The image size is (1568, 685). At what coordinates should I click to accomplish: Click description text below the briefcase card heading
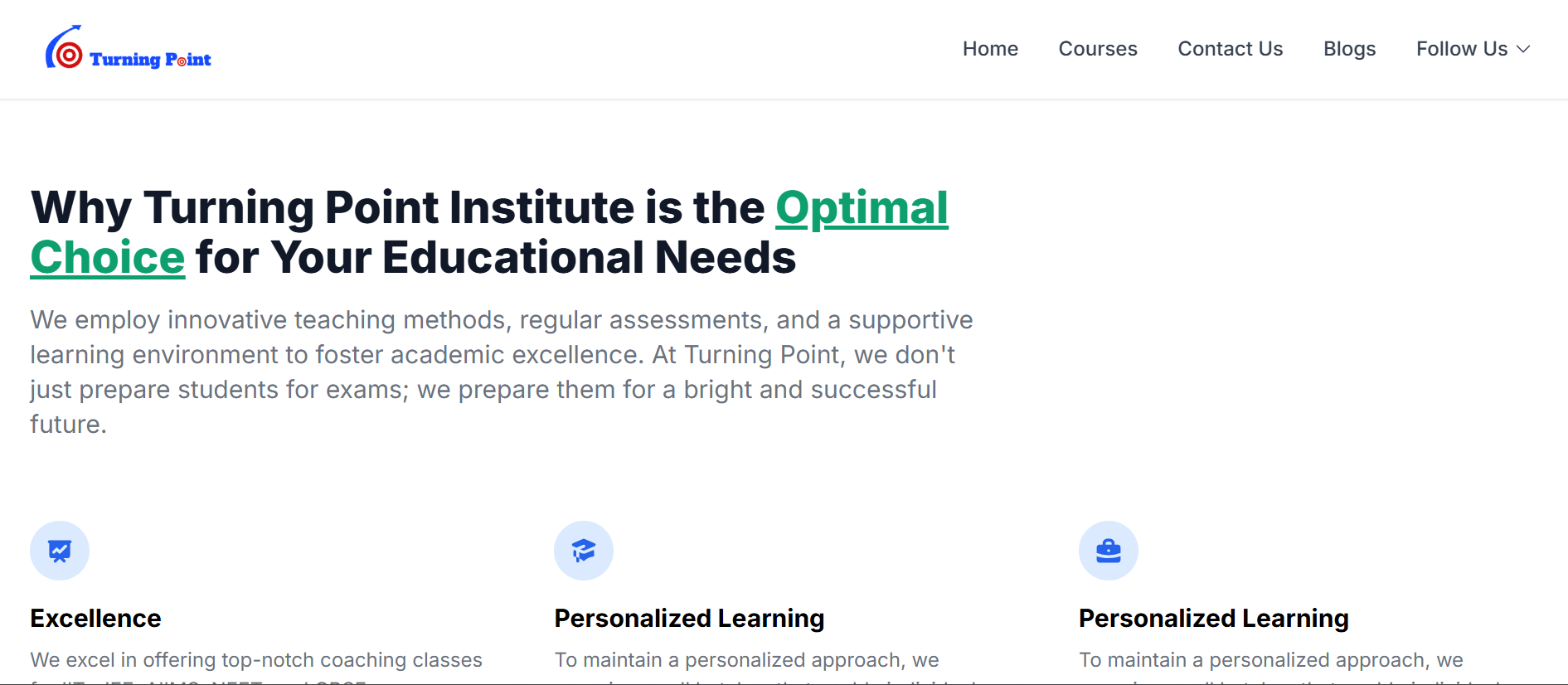(x=1270, y=660)
